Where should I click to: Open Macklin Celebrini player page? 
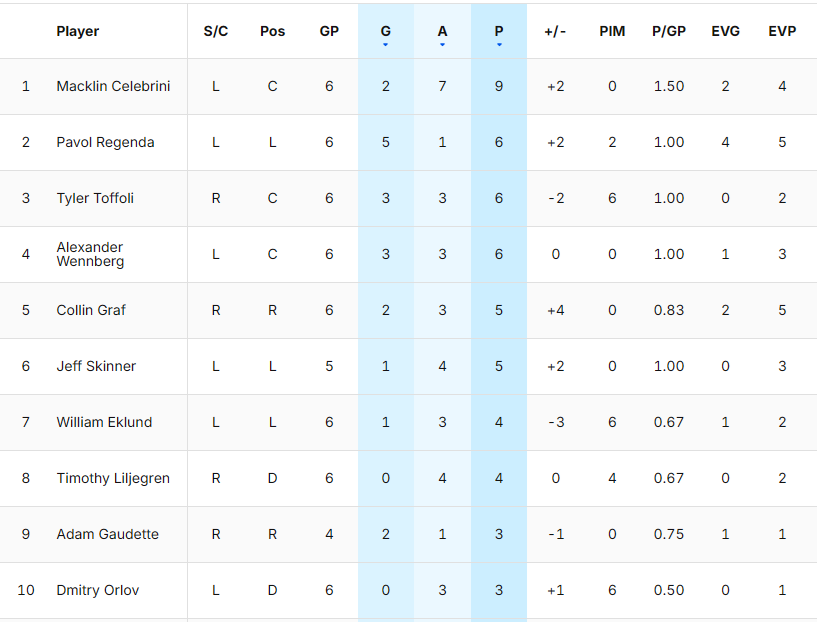113,86
